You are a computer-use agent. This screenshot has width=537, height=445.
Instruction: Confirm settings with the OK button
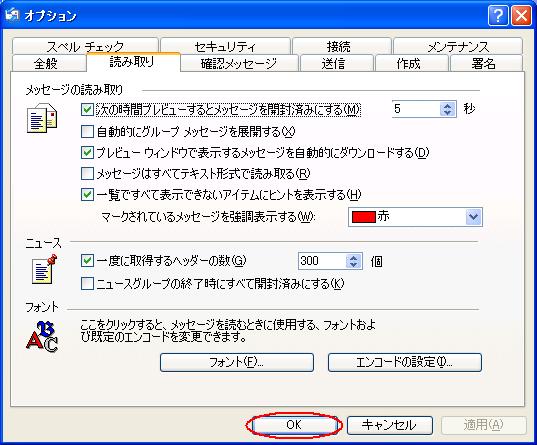click(x=294, y=425)
